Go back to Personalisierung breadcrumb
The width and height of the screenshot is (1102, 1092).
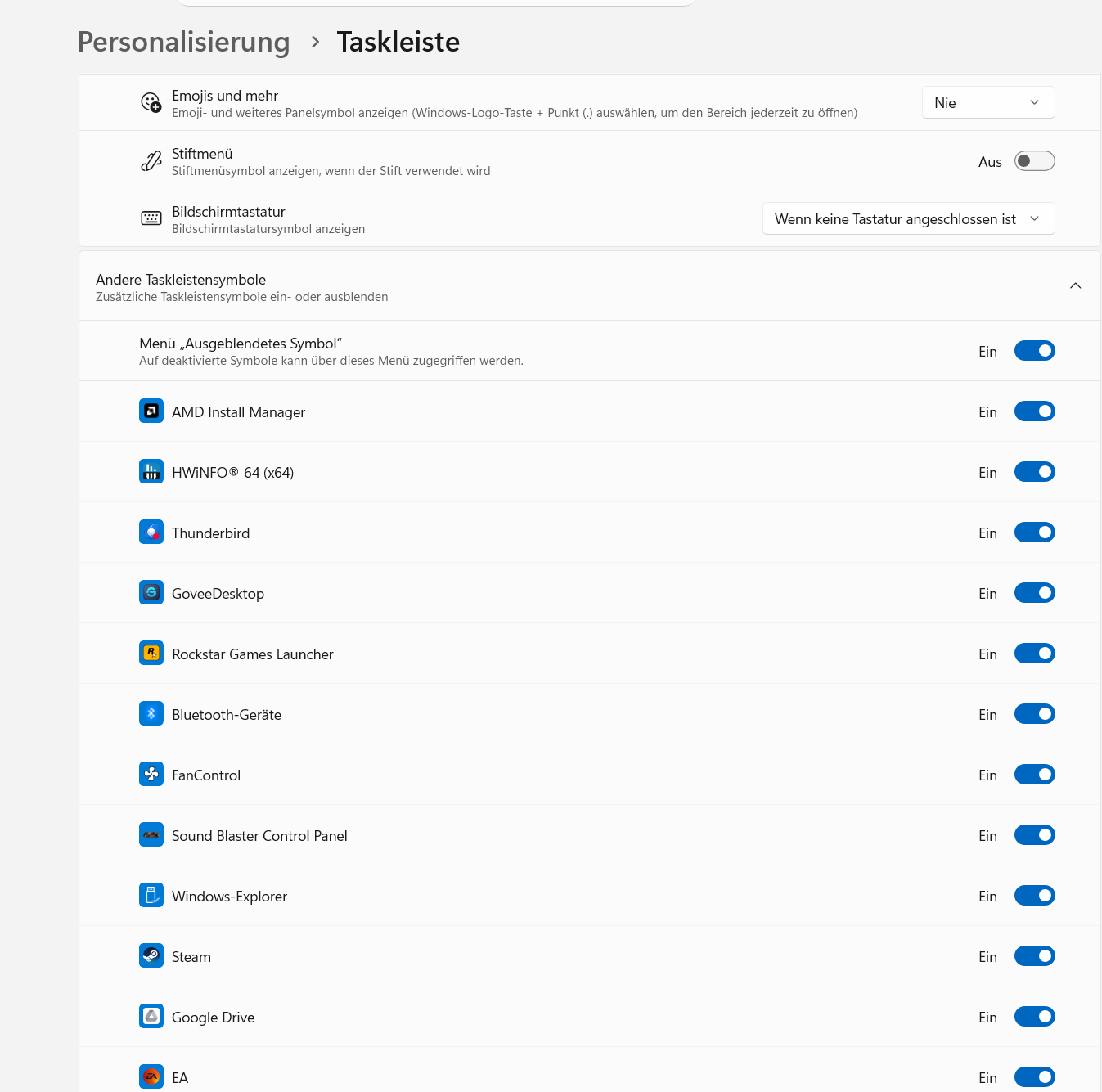click(184, 42)
